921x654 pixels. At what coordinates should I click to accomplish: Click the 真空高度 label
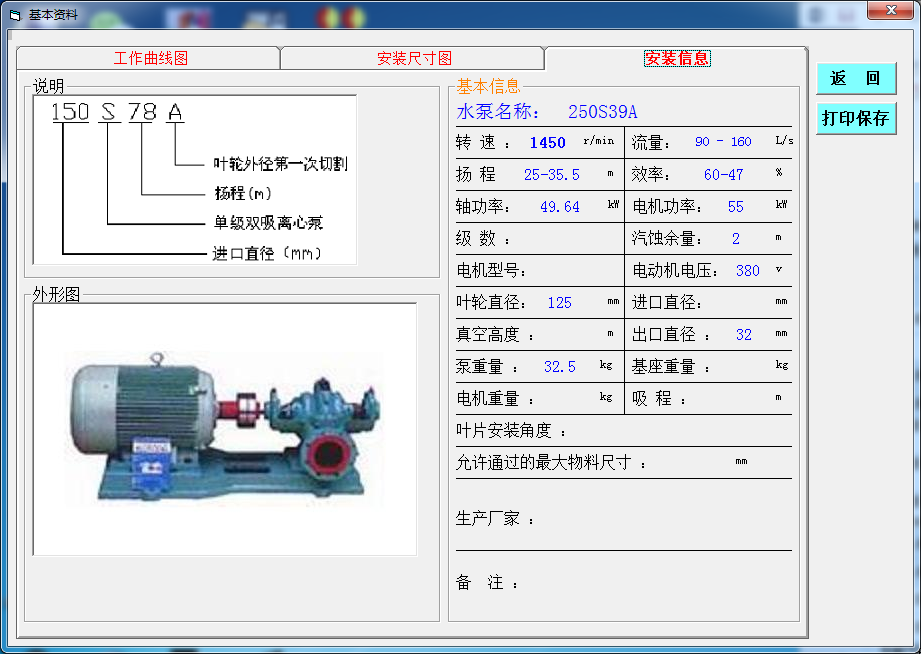(495, 335)
